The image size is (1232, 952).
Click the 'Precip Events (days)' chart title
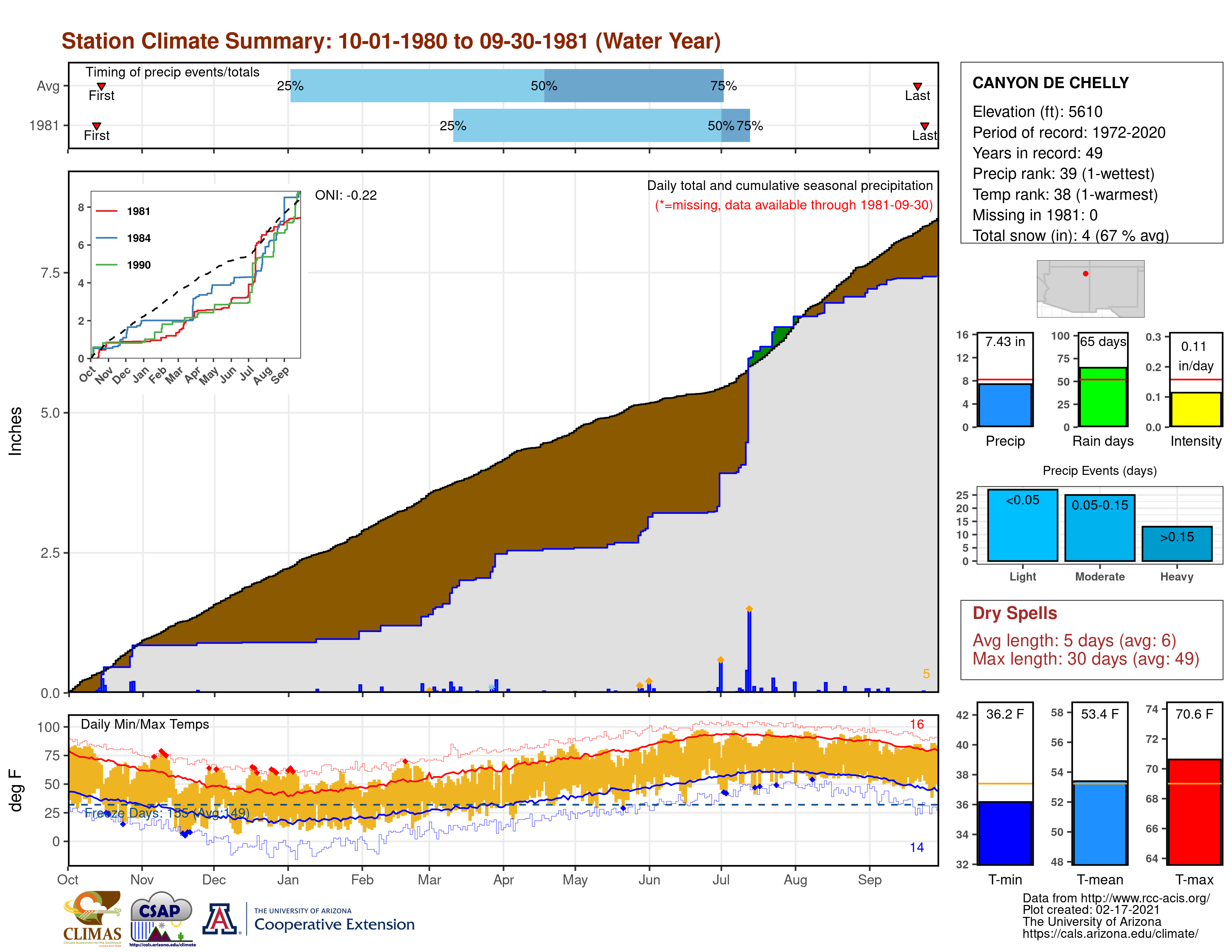pos(1099,470)
